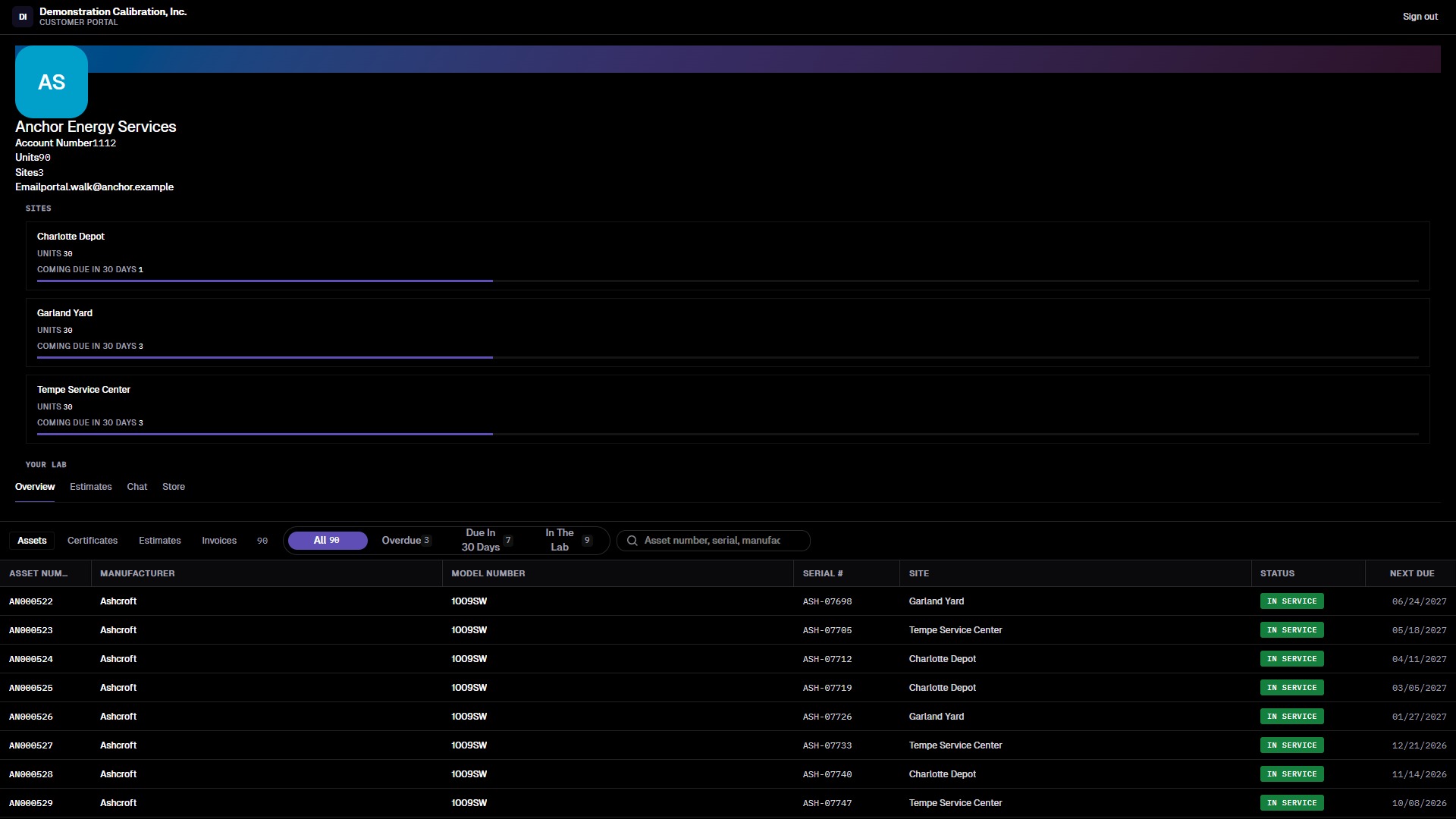This screenshot has height=819, width=1456.
Task: Click Garland Yard progress bar
Action: 728,357
